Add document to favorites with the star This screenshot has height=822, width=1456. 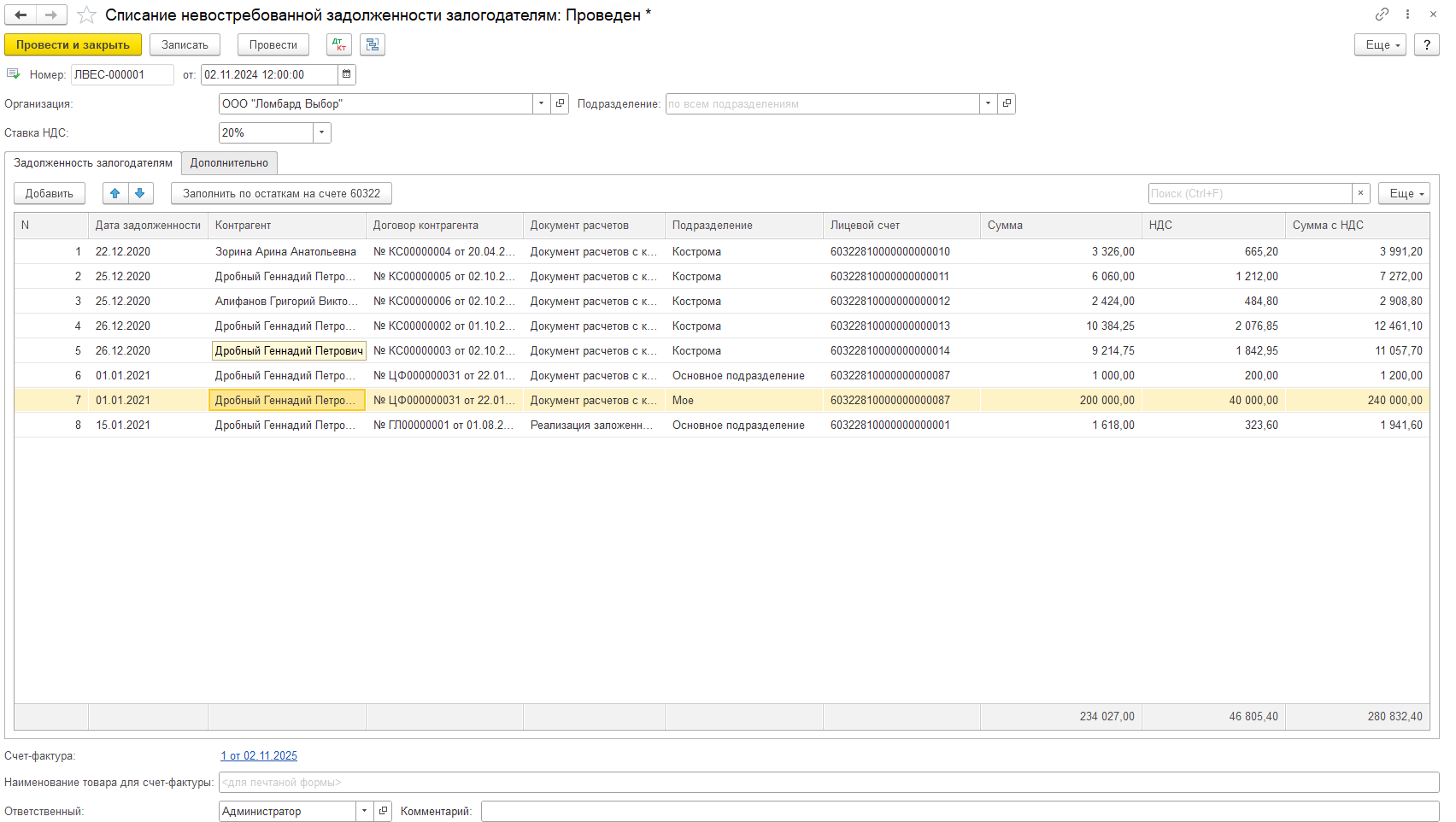(86, 15)
